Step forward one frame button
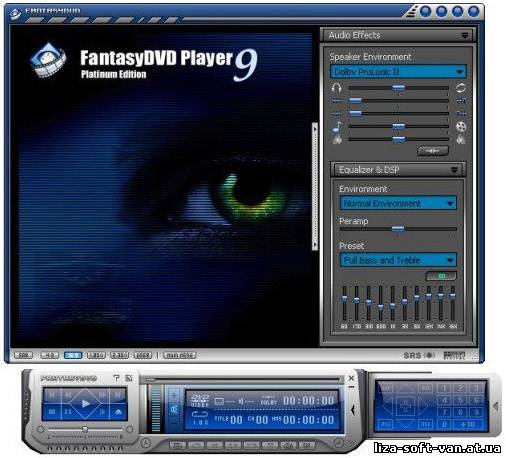The width and height of the screenshot is (506, 458). coord(102,412)
